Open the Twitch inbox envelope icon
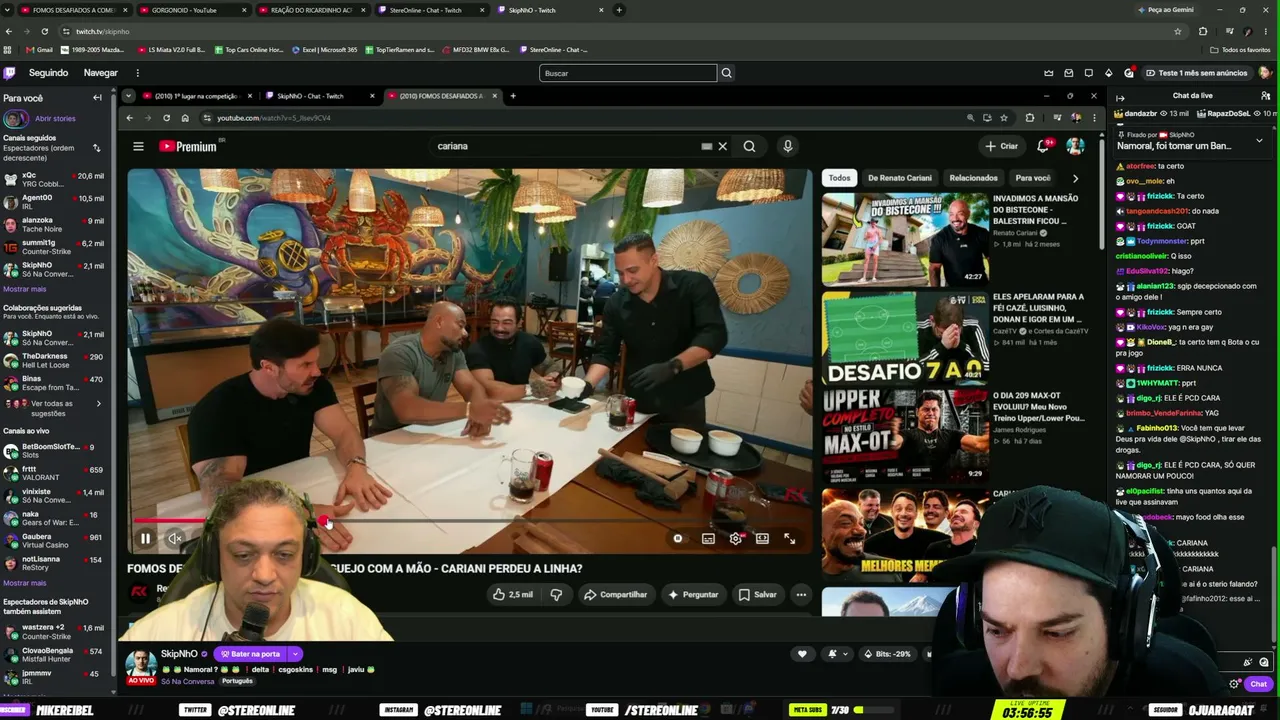 point(1069,73)
